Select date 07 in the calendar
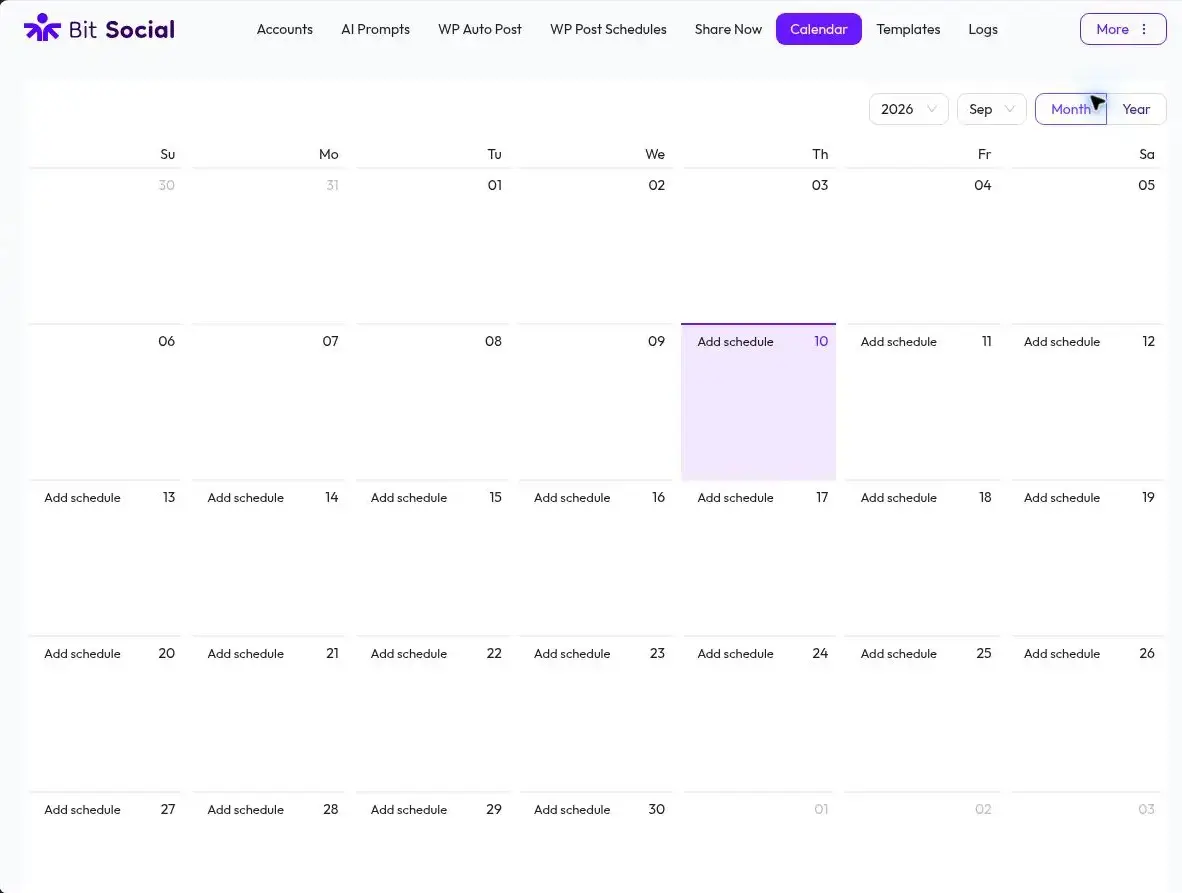 click(330, 341)
